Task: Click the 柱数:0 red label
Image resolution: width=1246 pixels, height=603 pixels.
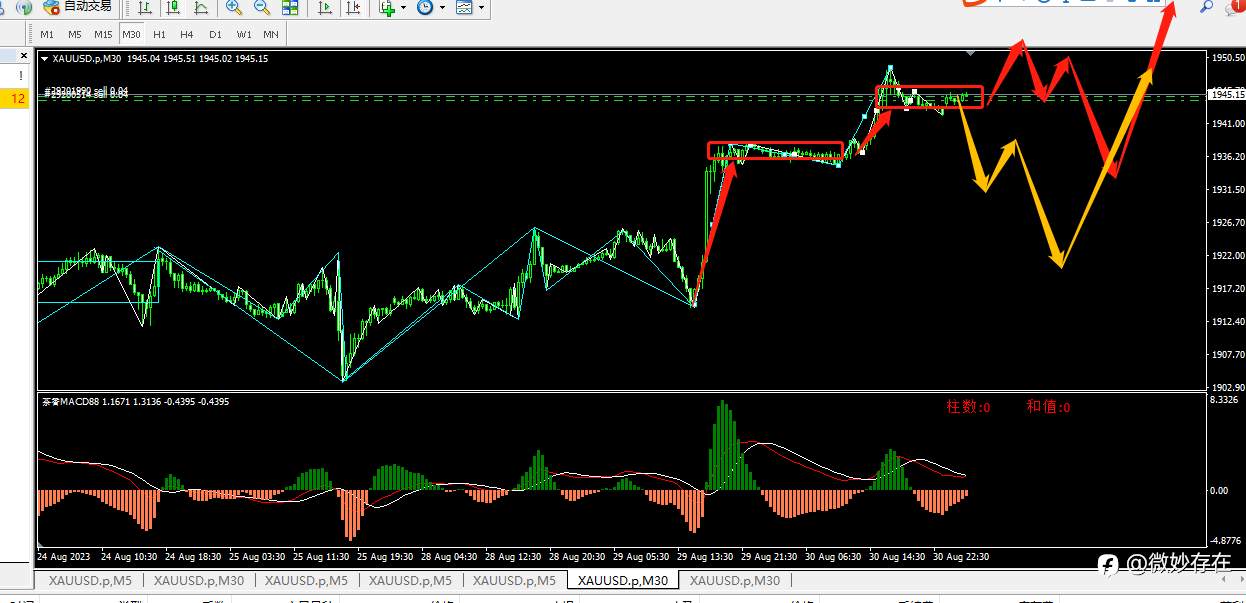Action: [x=968, y=407]
